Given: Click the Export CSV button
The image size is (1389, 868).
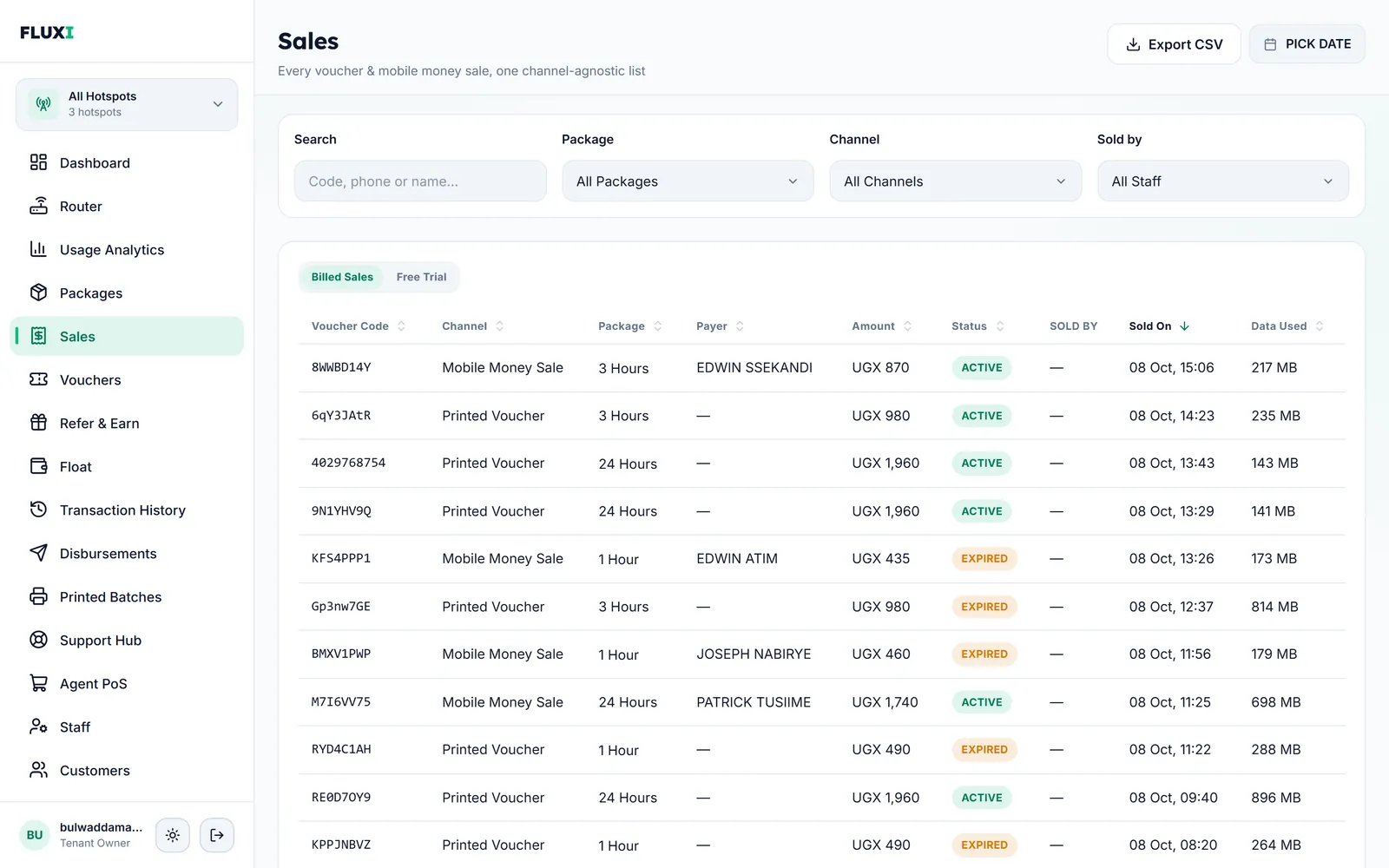Looking at the screenshot, I should (1174, 44).
